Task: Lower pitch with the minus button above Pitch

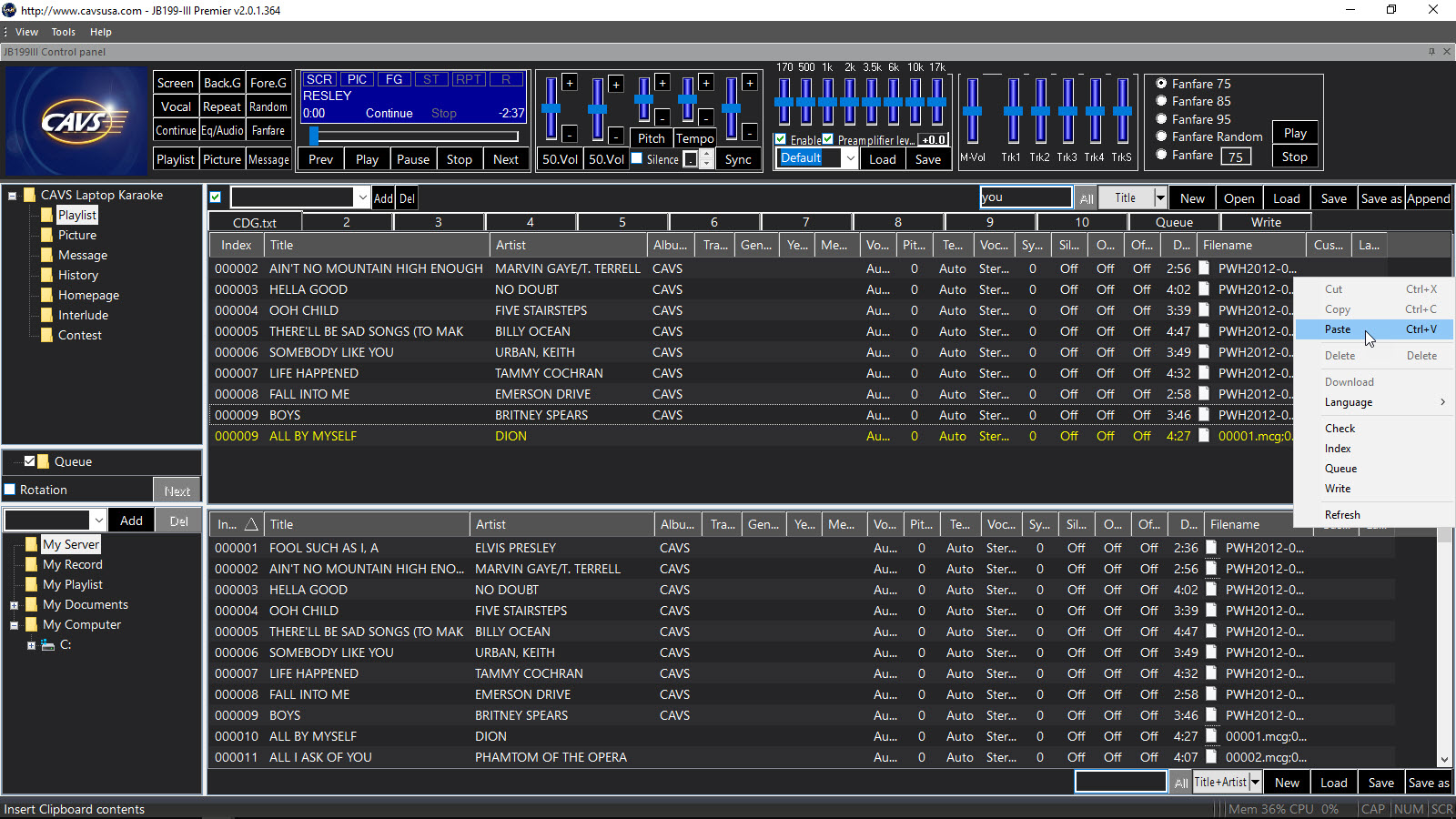Action: pos(662,116)
